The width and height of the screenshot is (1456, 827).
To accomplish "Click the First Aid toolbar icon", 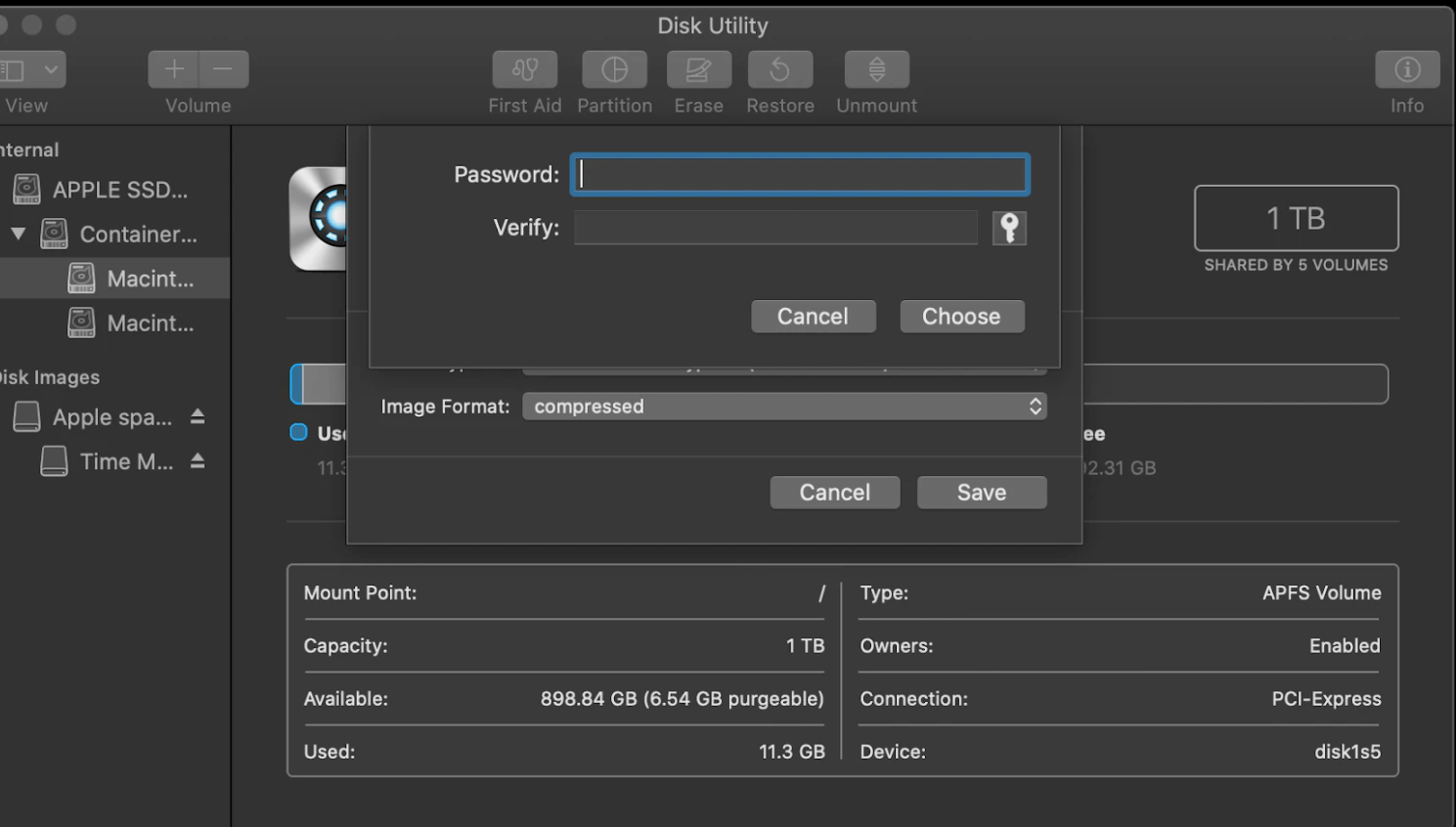I will [x=525, y=70].
